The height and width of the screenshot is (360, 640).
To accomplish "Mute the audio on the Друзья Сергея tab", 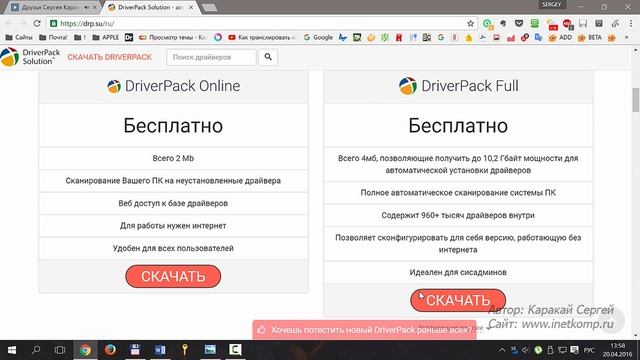I will (87, 7).
